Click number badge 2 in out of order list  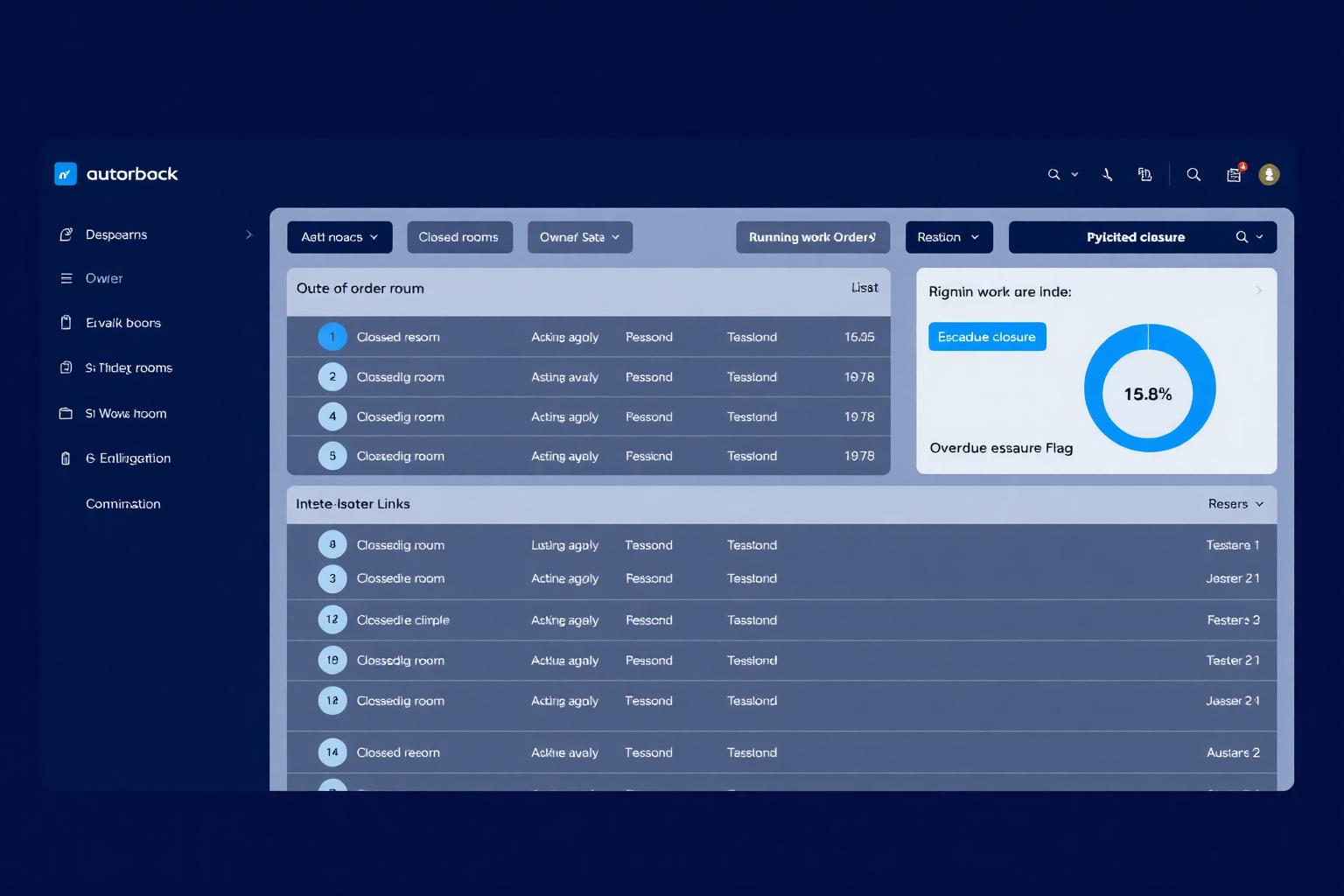[x=332, y=377]
